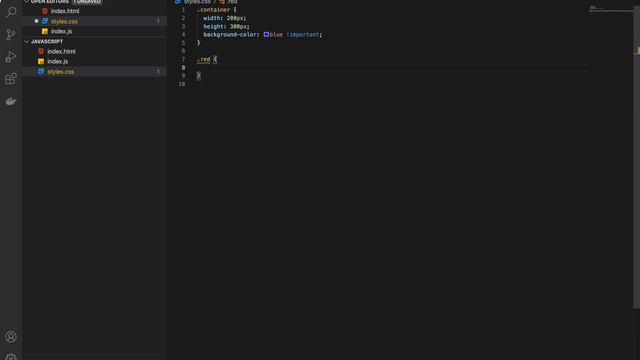Place cursor on empty line 8

(x=392, y=68)
